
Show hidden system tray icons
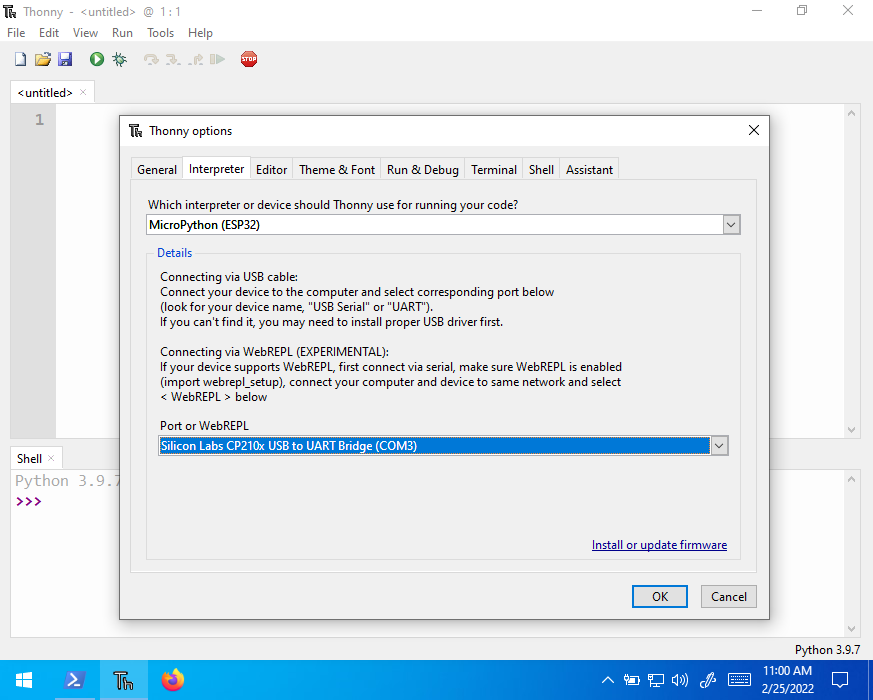tap(608, 680)
